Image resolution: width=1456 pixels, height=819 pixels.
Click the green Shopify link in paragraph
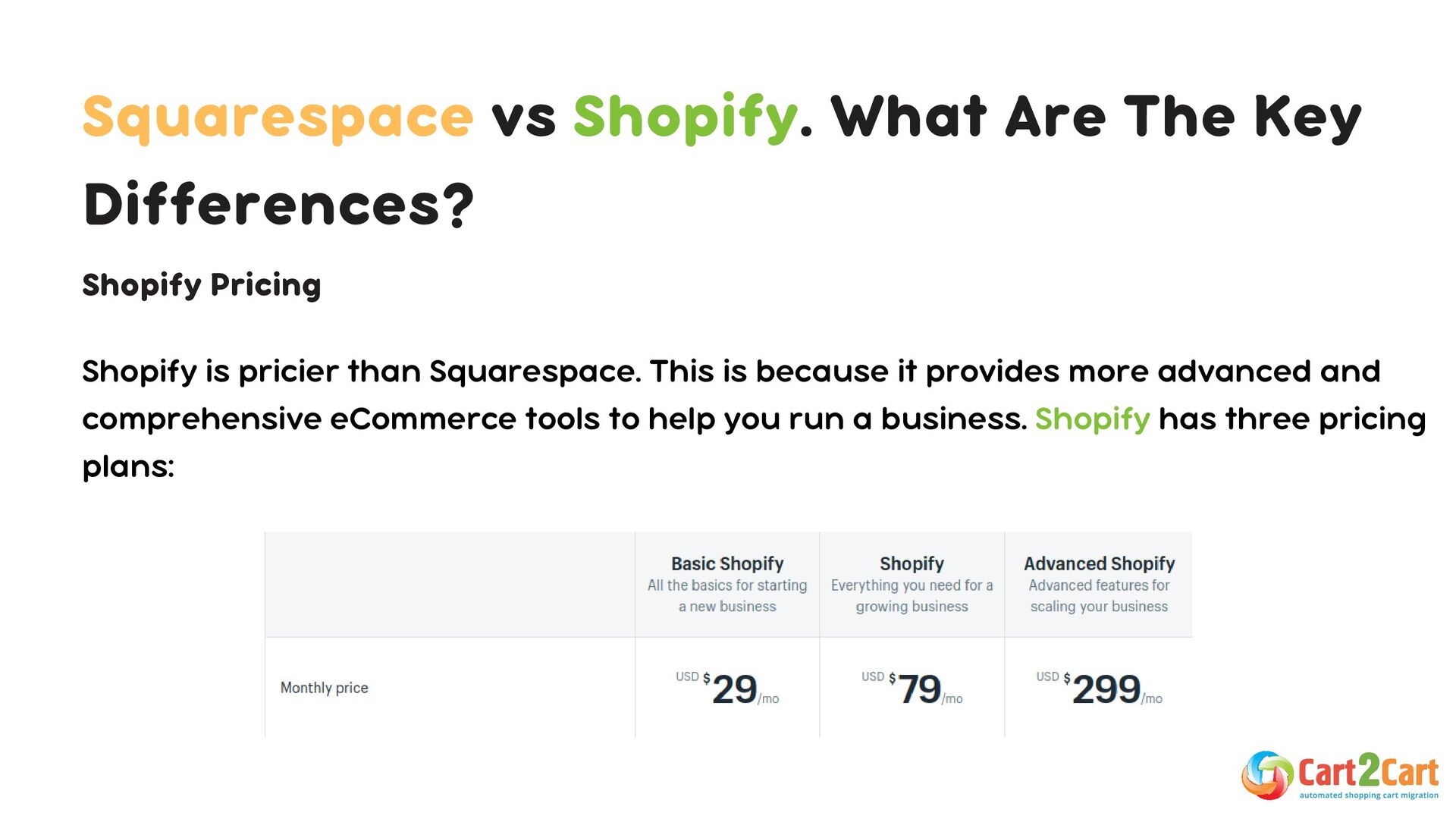coord(1092,419)
